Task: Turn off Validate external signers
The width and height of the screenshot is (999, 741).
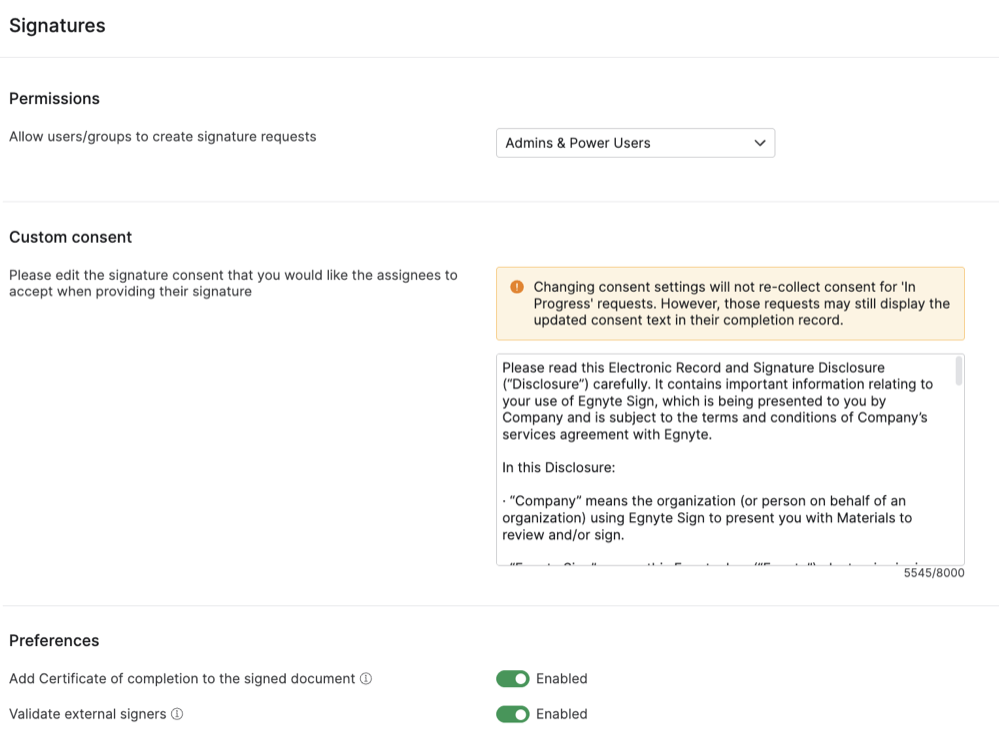Action: coord(512,714)
